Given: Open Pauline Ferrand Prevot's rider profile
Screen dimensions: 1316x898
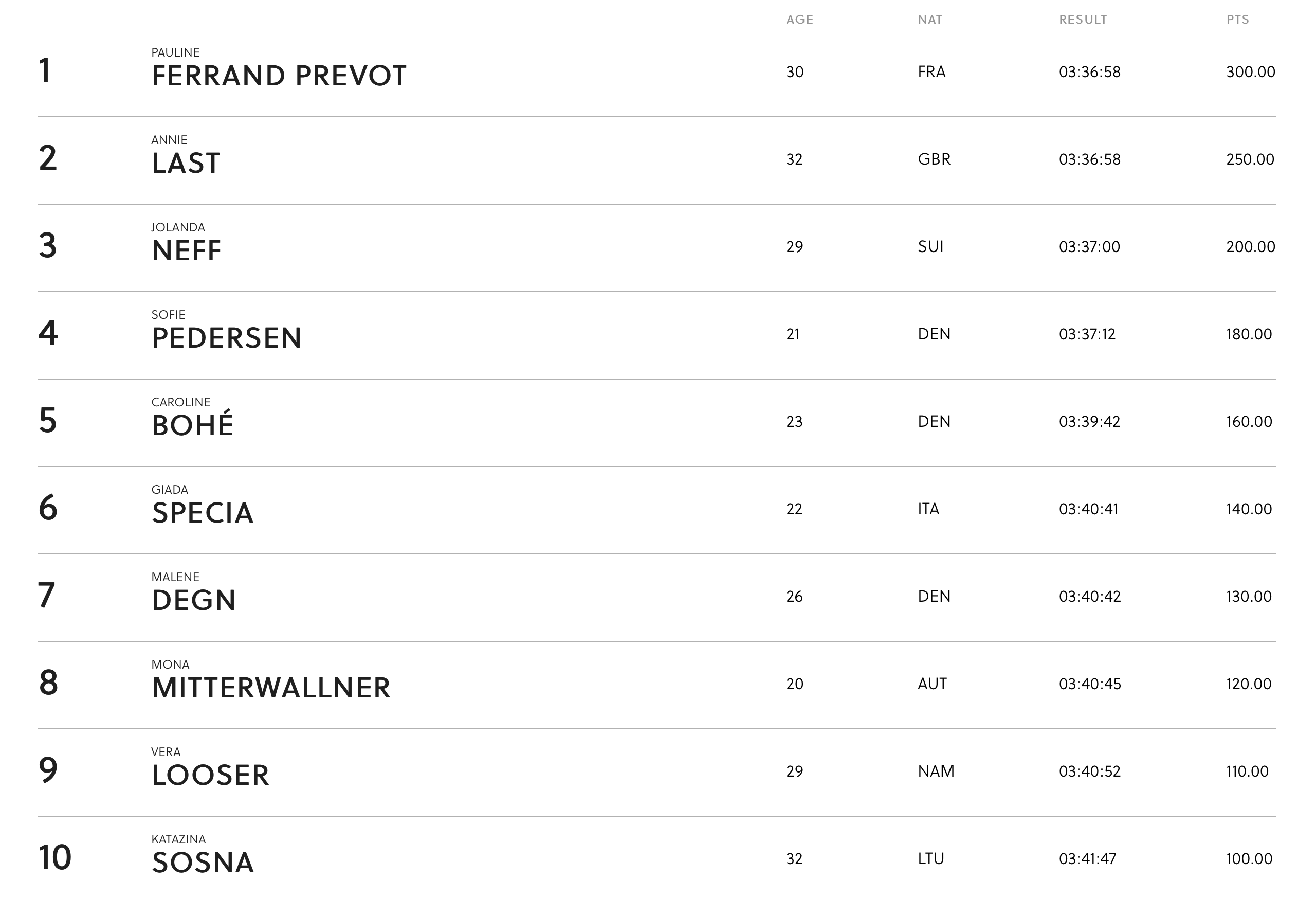Looking at the screenshot, I should point(279,76).
